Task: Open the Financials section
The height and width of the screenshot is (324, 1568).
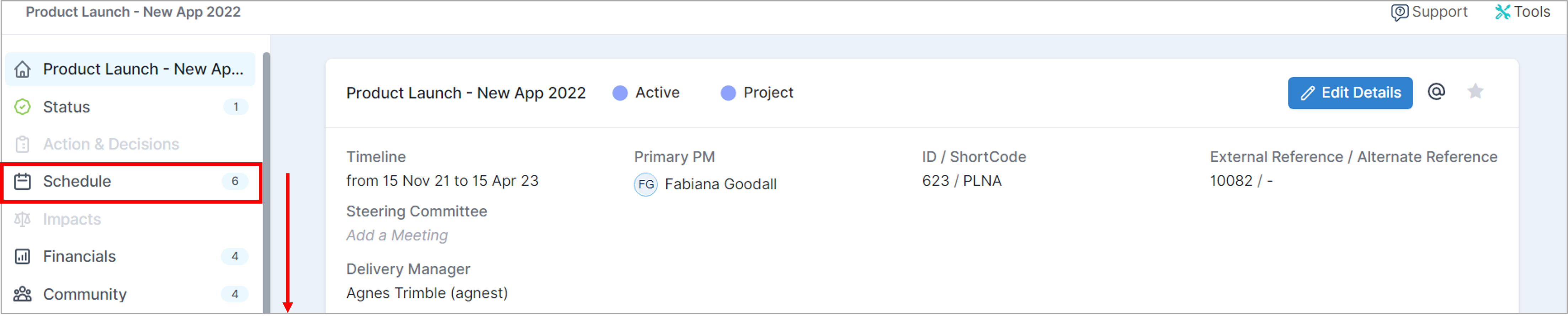Action: pos(131,256)
